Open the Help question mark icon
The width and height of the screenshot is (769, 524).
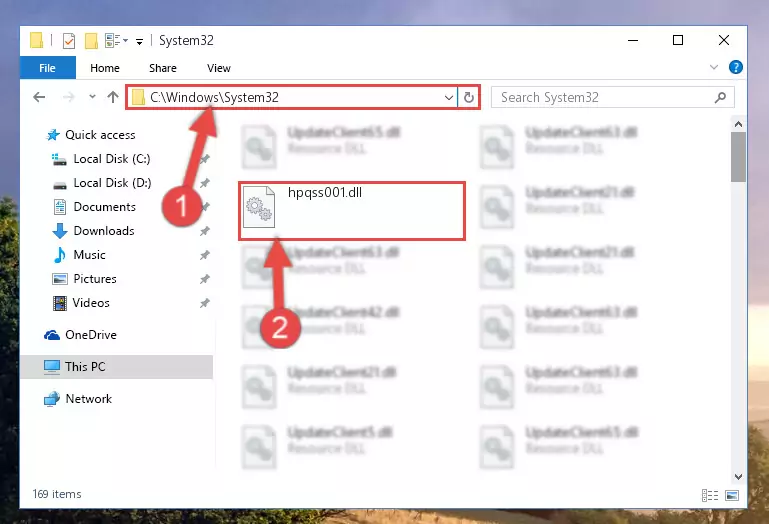click(x=735, y=67)
